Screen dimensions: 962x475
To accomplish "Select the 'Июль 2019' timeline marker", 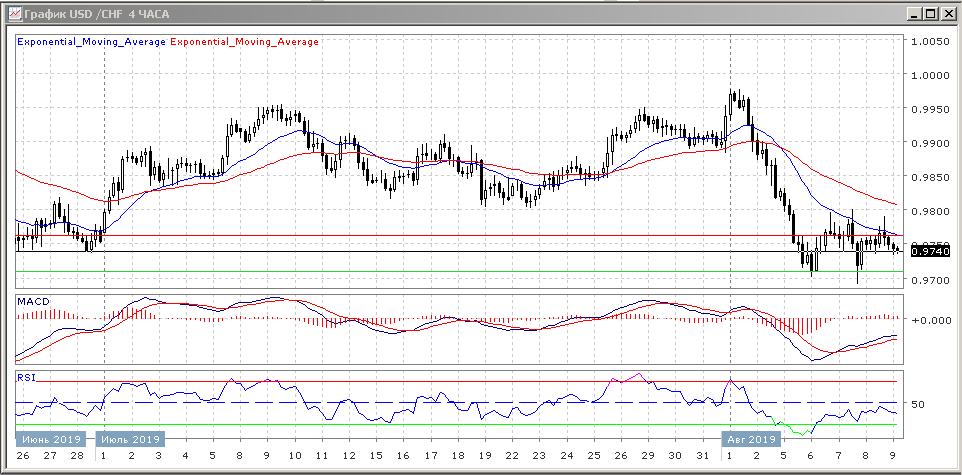I will [131, 439].
